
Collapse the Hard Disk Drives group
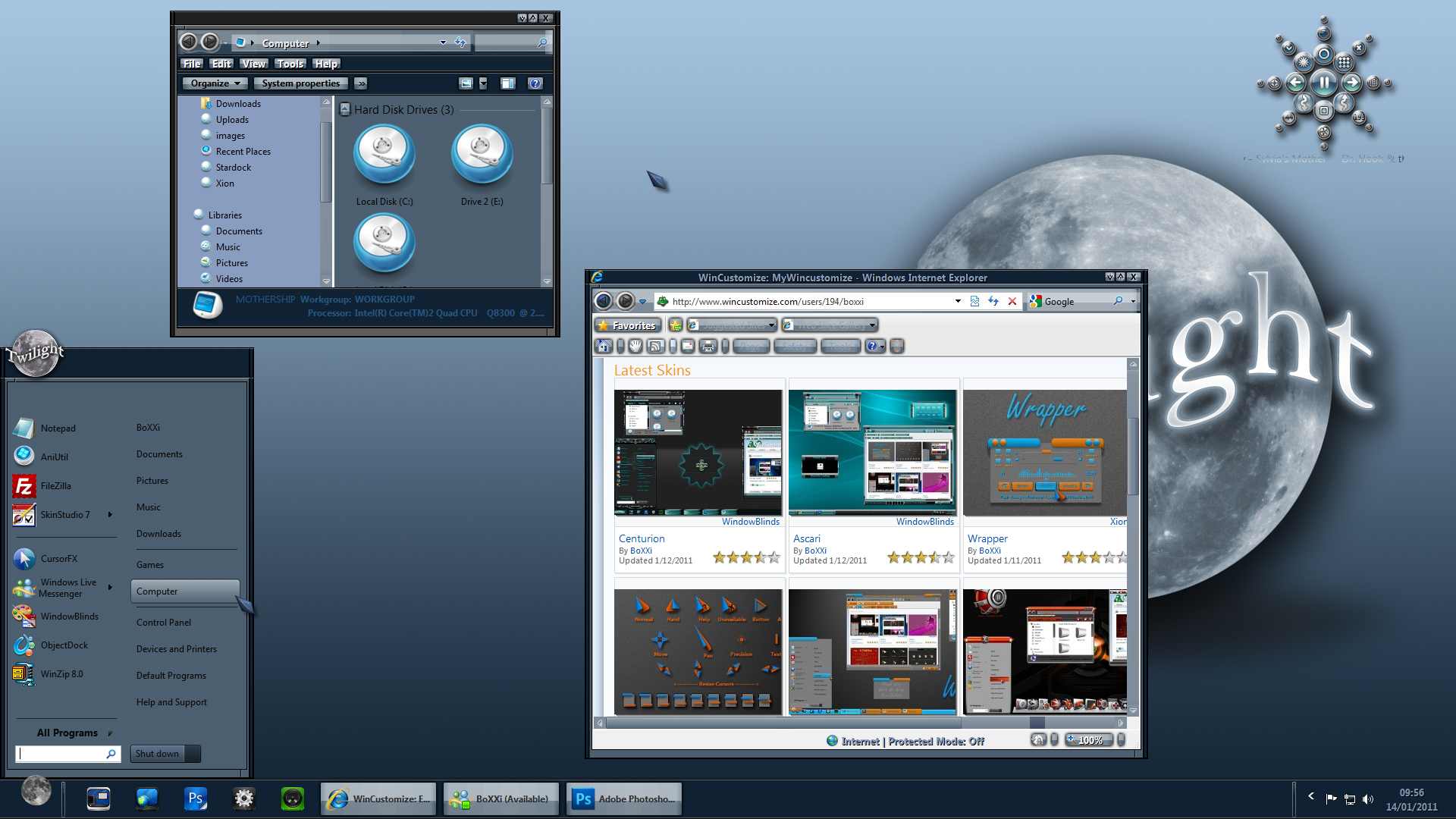click(x=345, y=109)
